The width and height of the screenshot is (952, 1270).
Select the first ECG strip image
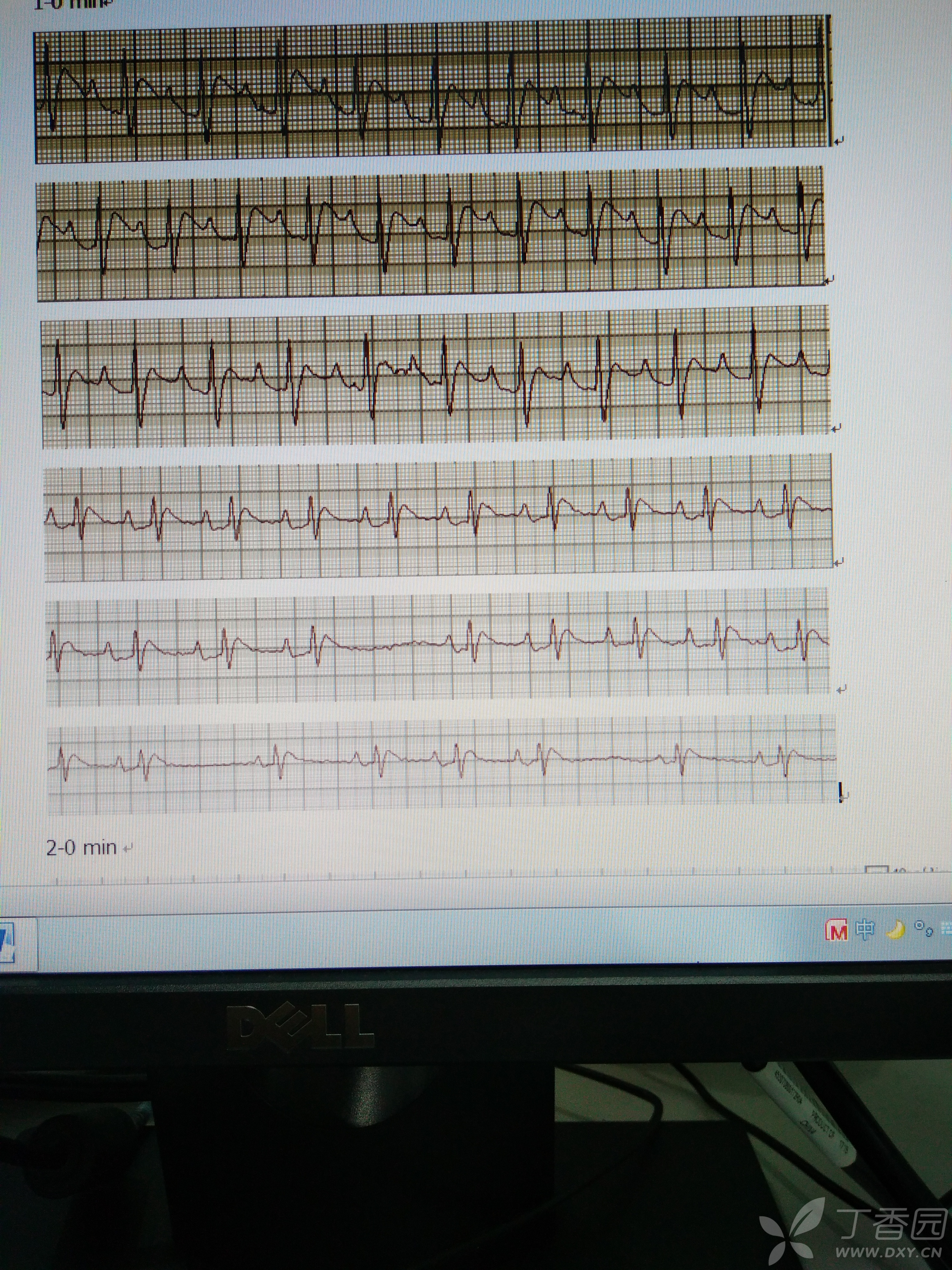(x=433, y=89)
